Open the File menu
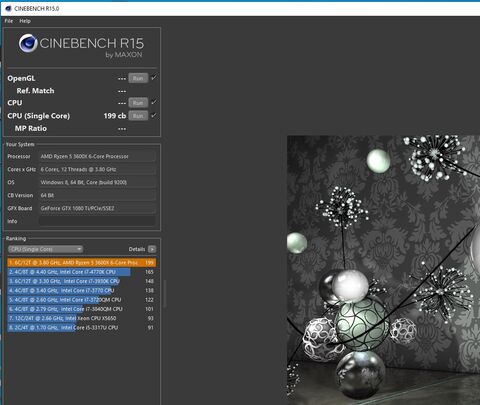The width and height of the screenshot is (480, 405). pyautogui.click(x=9, y=21)
